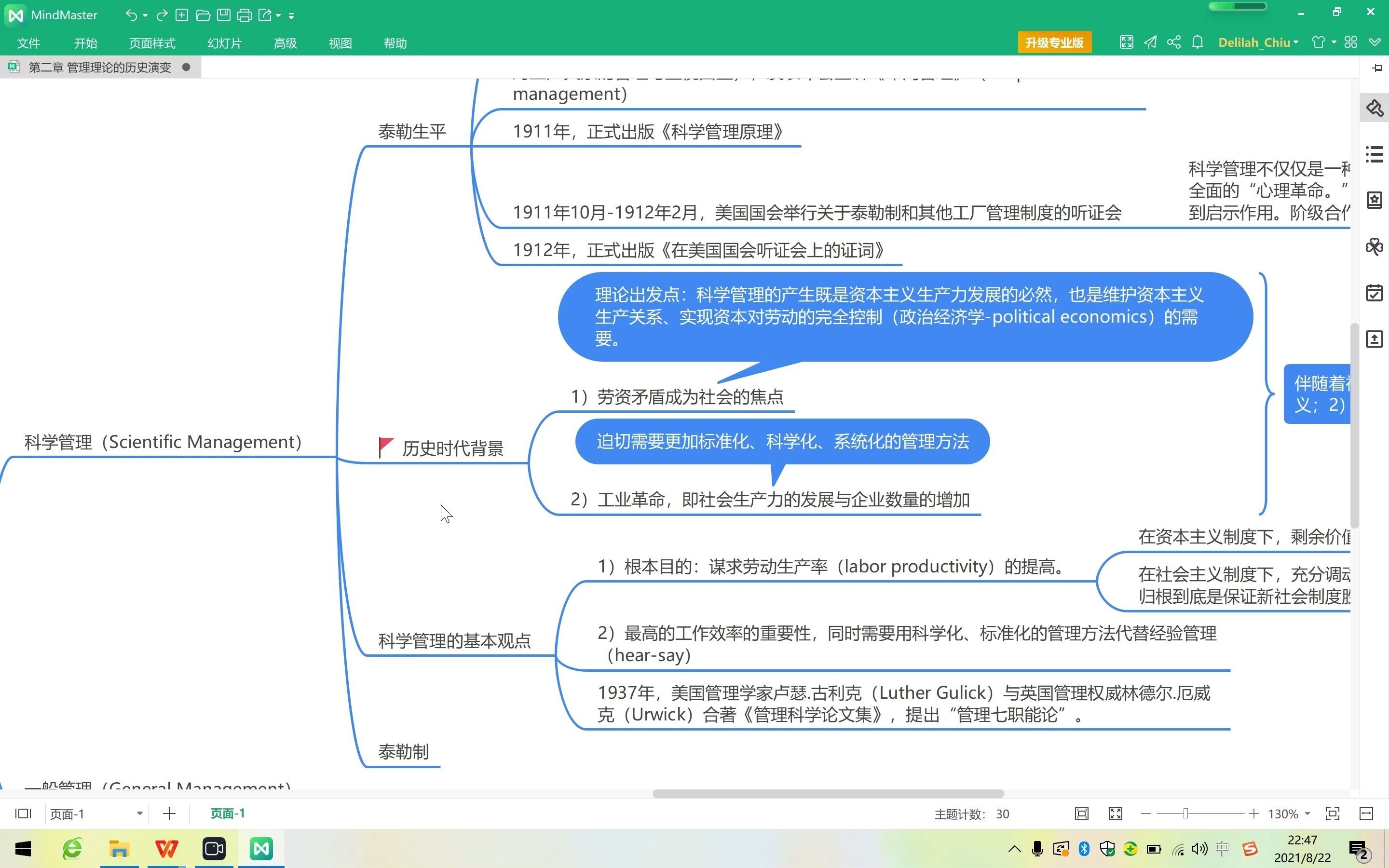Click the fullscreen presentation icon near the upgrade button
The width and height of the screenshot is (1389, 868).
1126,42
